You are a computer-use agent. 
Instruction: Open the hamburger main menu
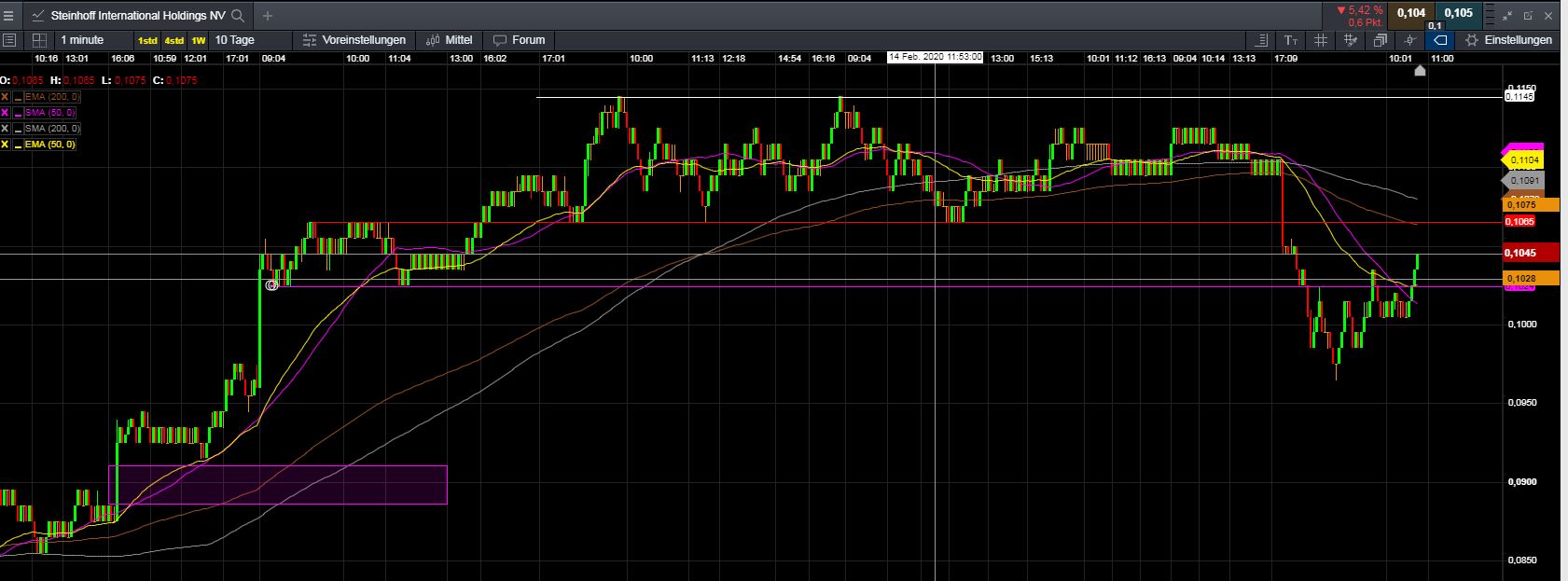click(9, 15)
